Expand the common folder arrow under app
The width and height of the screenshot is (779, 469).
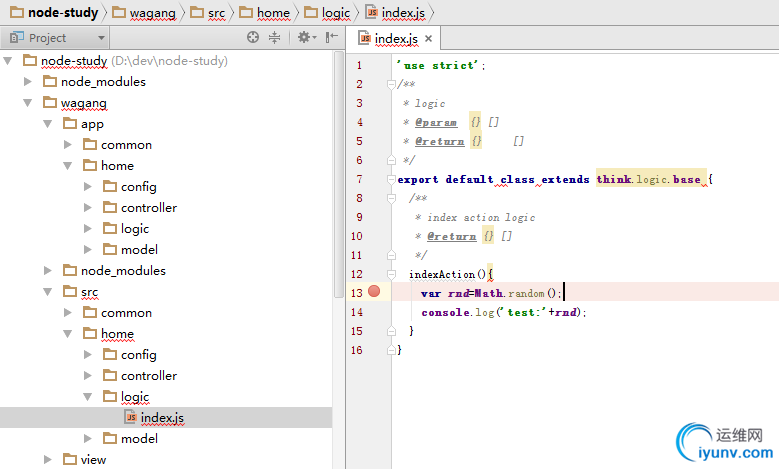(x=68, y=145)
